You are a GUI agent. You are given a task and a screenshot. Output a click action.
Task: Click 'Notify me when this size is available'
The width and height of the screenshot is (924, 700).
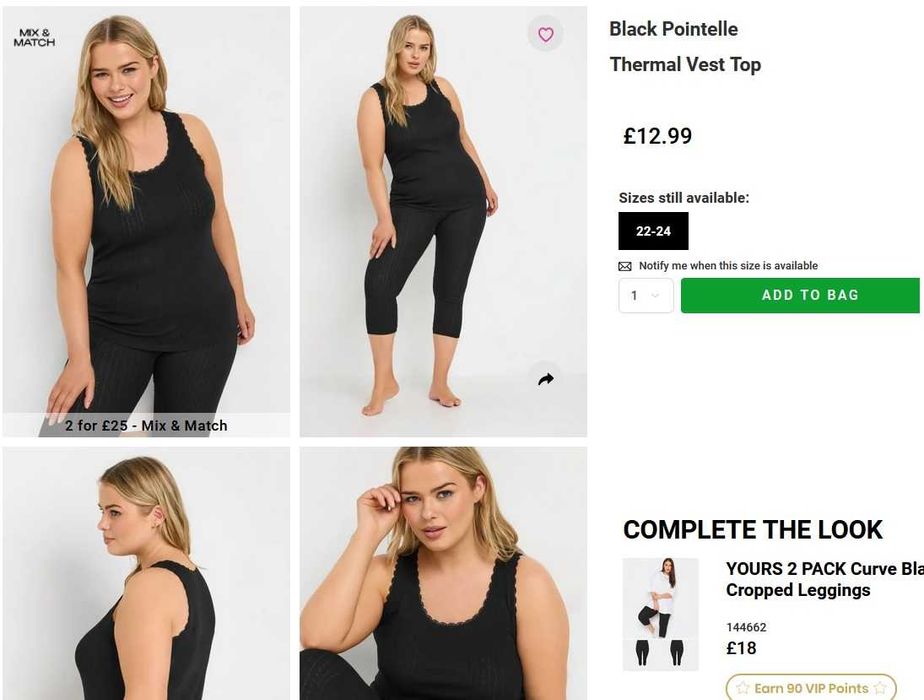(x=728, y=266)
